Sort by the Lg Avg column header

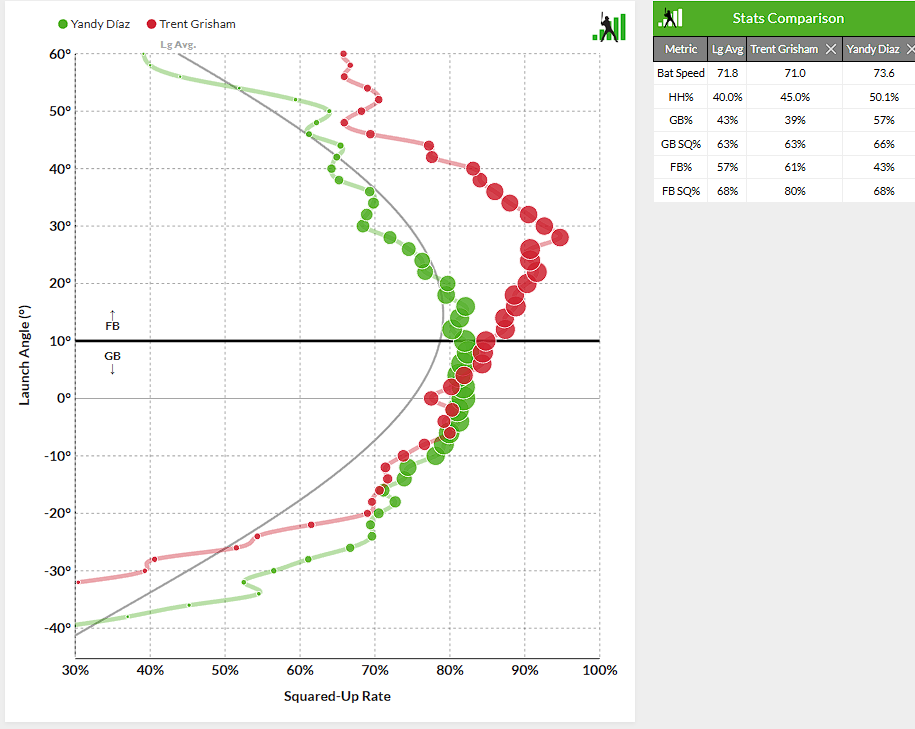coord(726,49)
